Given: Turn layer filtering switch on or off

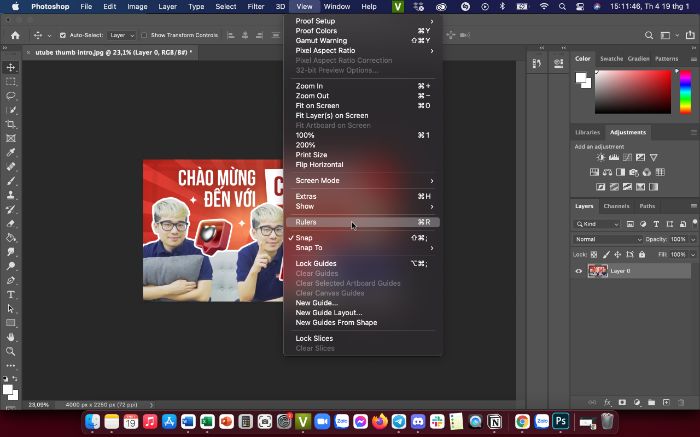Looking at the screenshot, I should pos(695,222).
